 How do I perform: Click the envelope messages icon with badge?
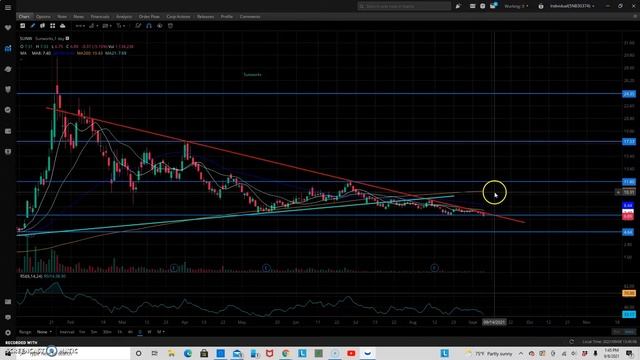click(493, 6)
